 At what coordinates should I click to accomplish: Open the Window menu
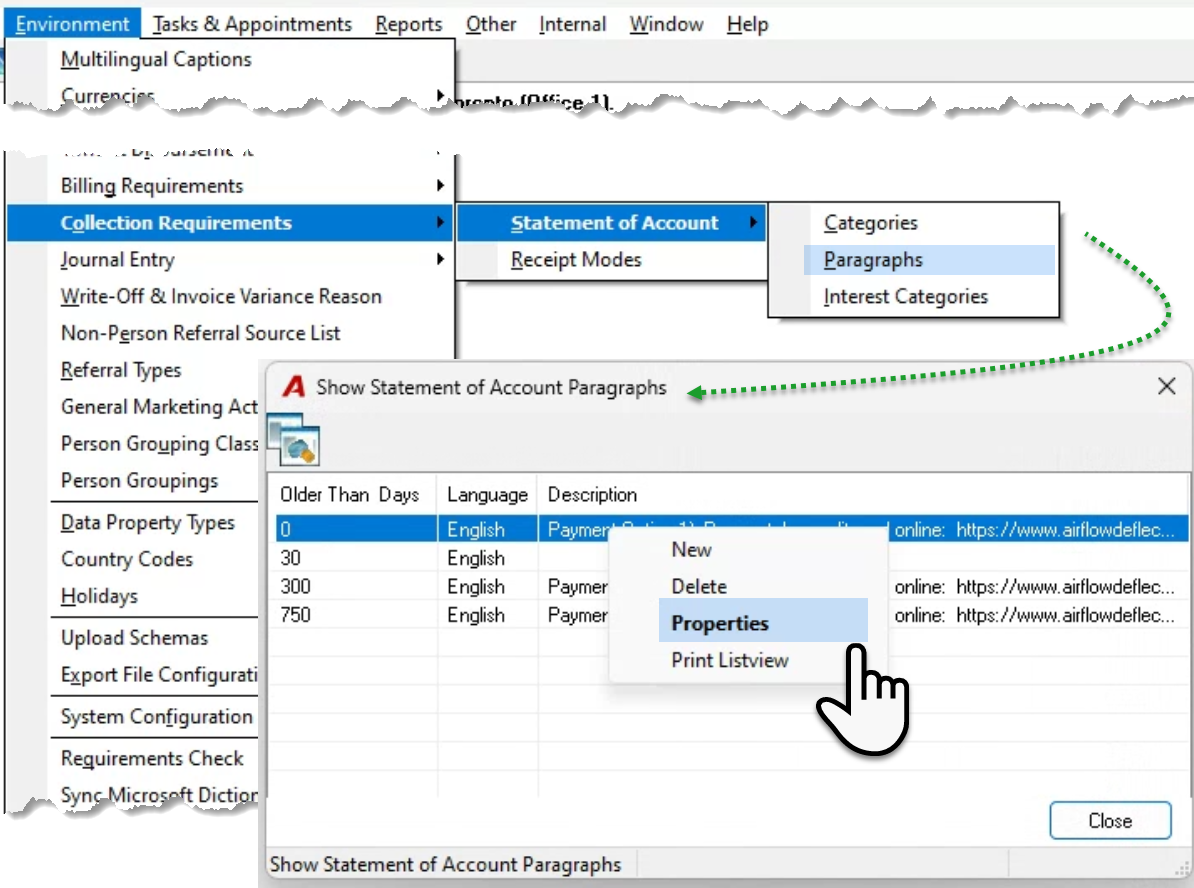666,24
